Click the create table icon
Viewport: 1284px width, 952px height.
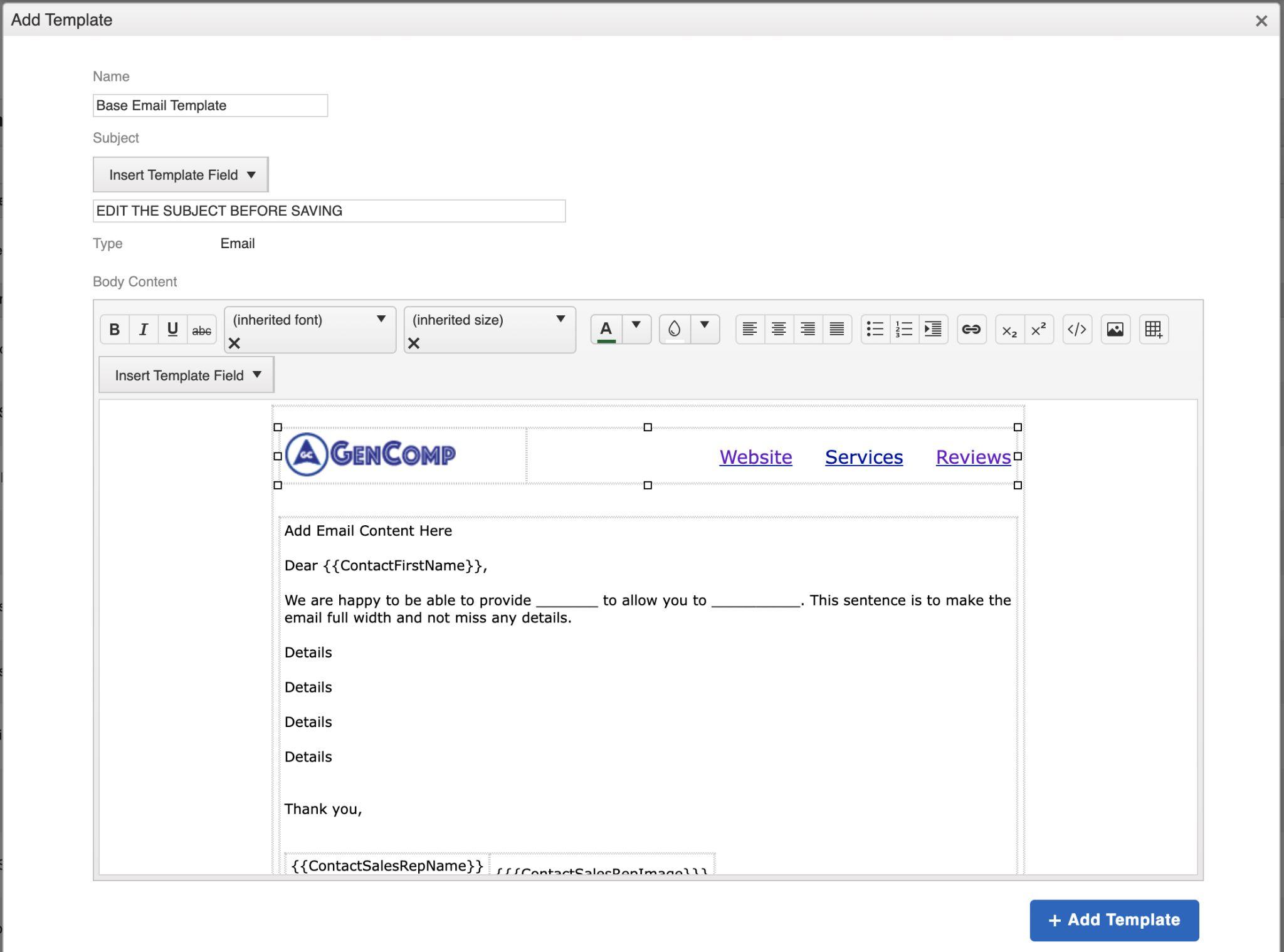point(1153,329)
